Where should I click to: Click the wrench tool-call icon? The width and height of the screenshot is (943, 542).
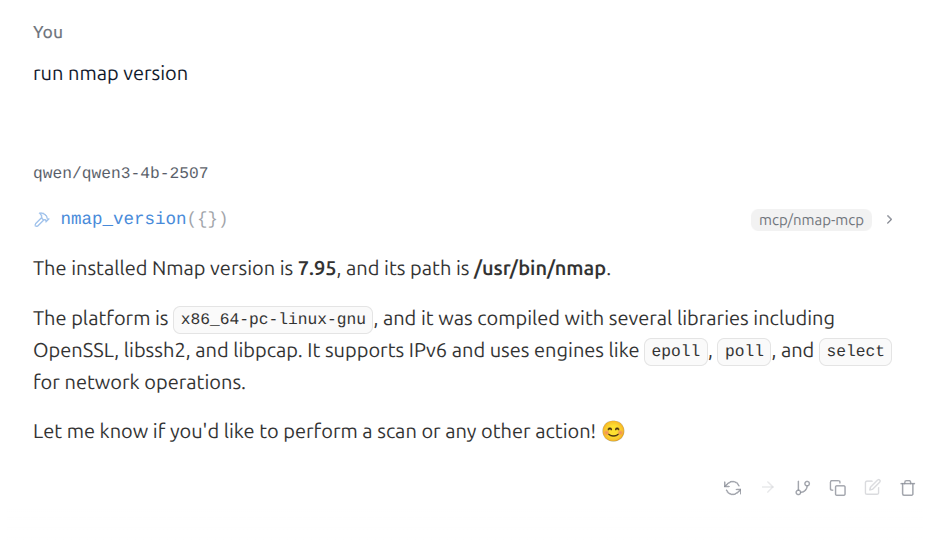[42, 219]
